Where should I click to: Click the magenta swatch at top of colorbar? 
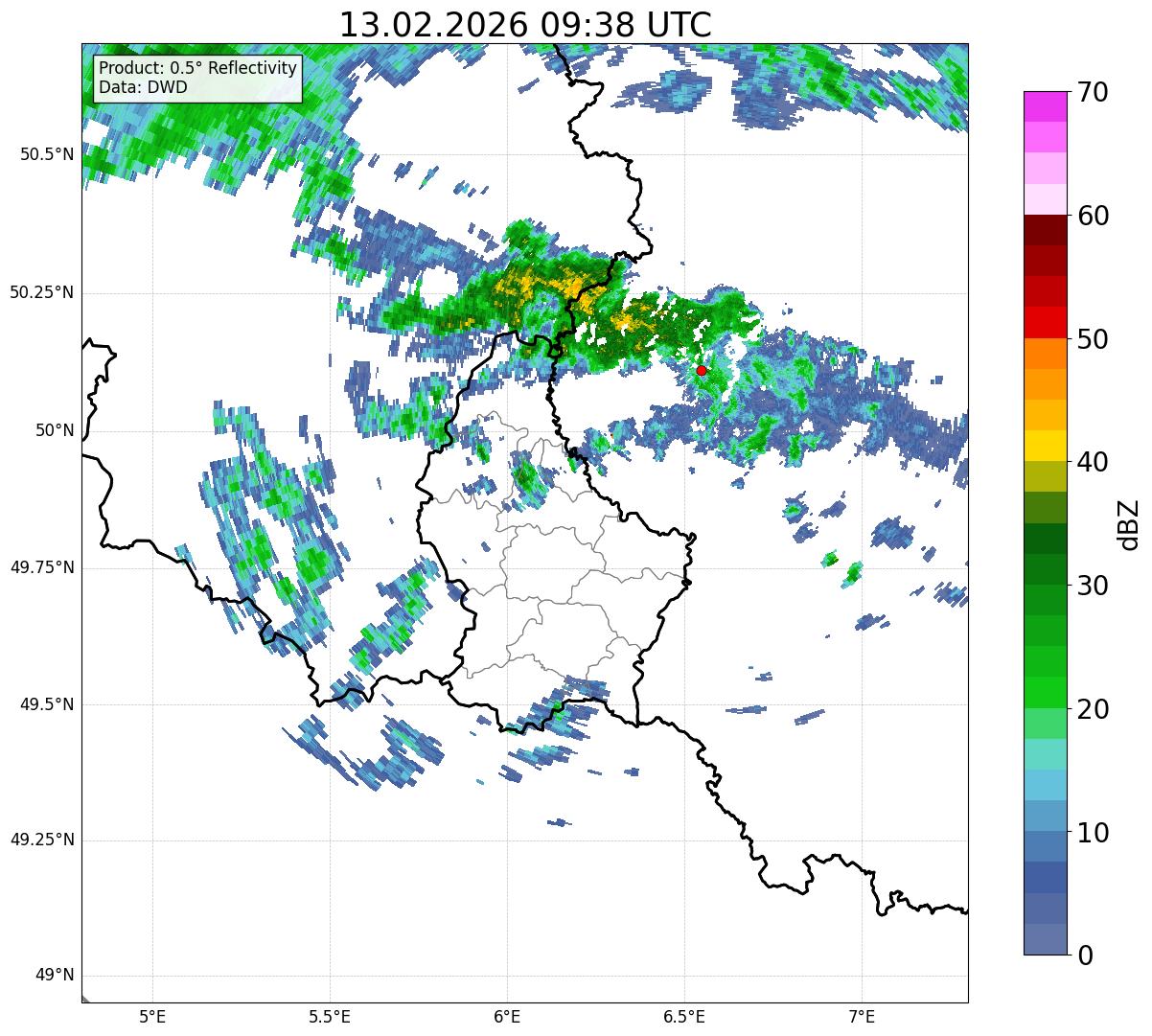point(1045,106)
